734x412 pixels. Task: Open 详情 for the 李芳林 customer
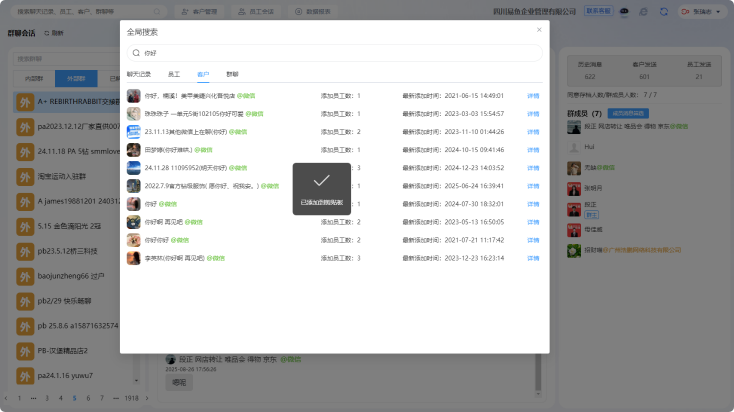(x=533, y=258)
